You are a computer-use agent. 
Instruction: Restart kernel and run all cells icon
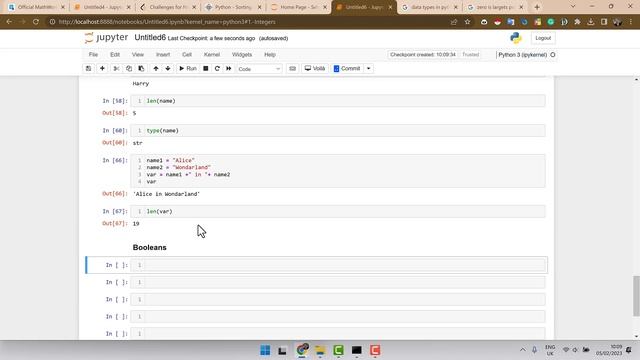229,69
